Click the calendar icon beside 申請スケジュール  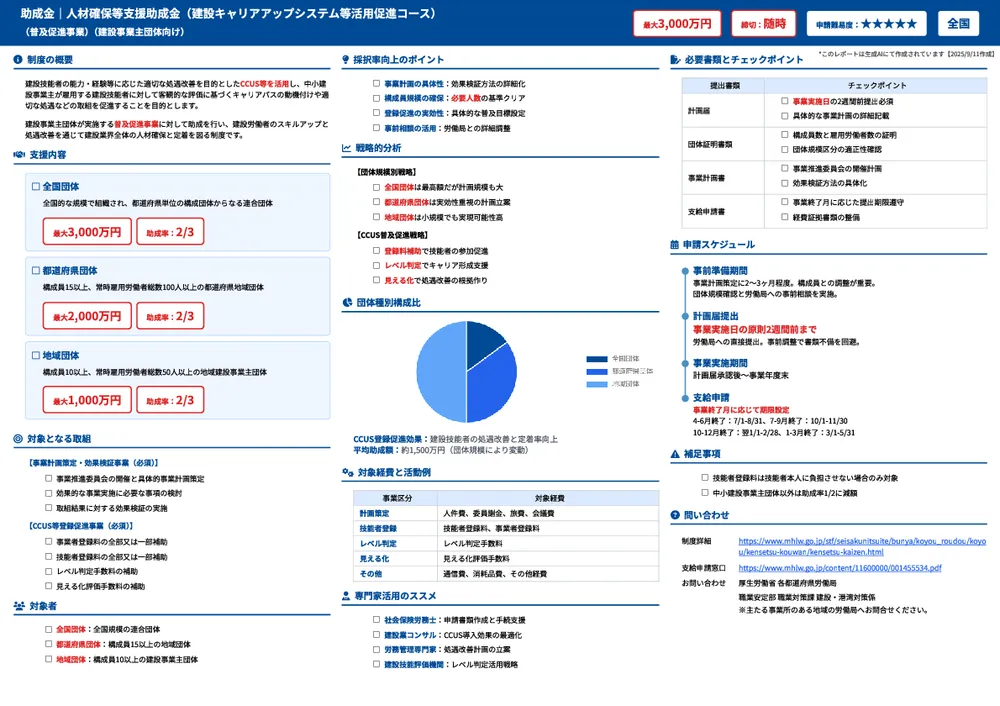click(675, 244)
